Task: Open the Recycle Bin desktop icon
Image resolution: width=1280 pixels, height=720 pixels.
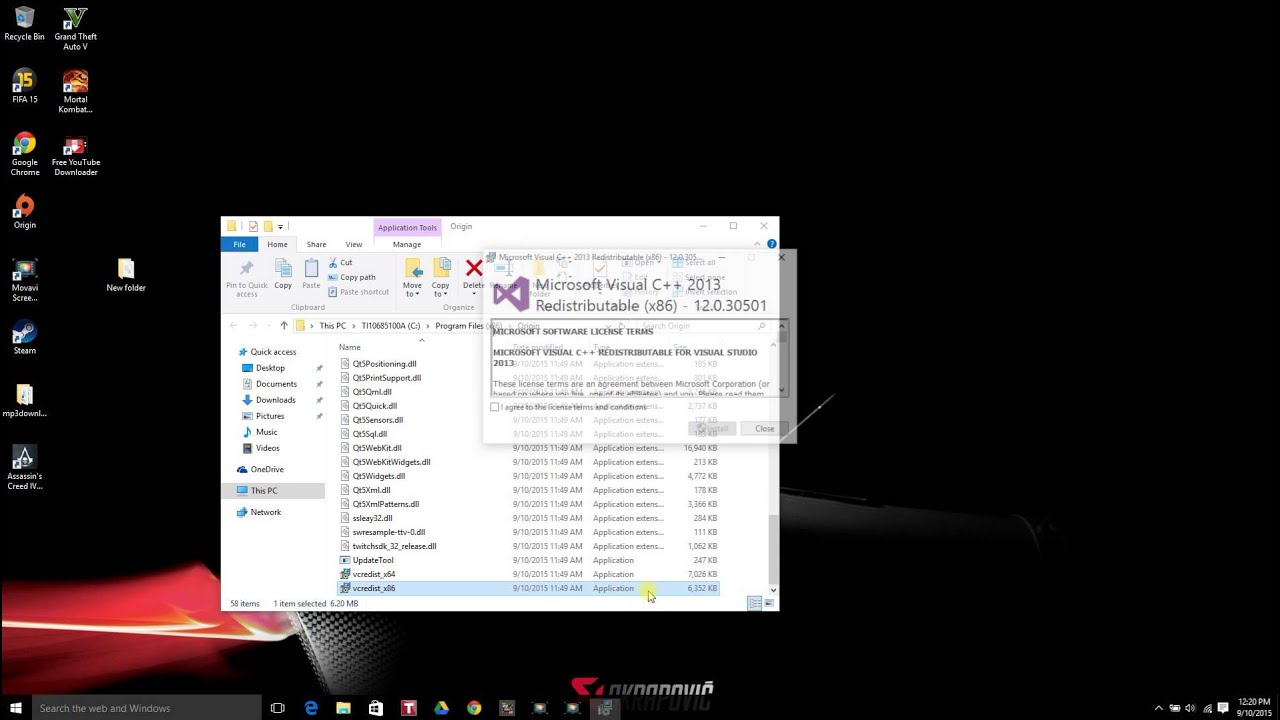Action: [24, 24]
